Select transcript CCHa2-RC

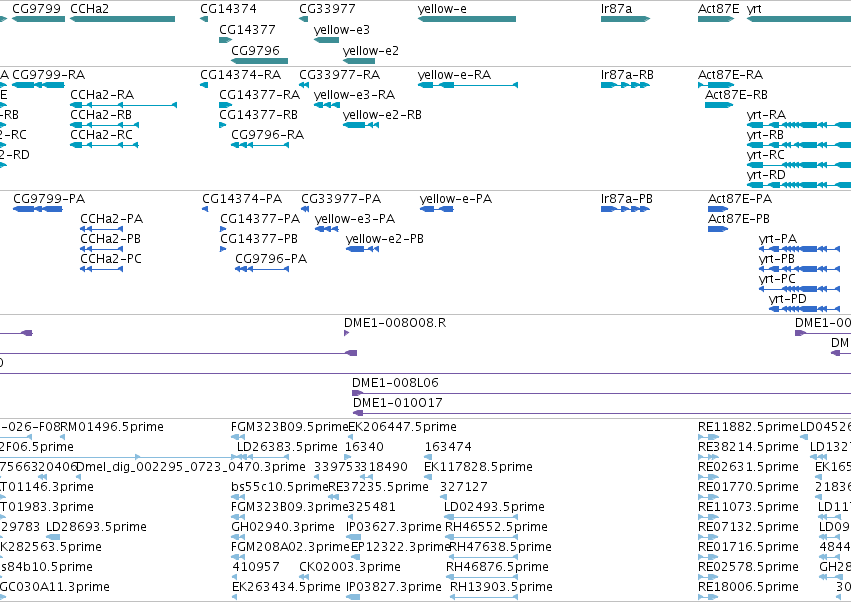coord(104,145)
